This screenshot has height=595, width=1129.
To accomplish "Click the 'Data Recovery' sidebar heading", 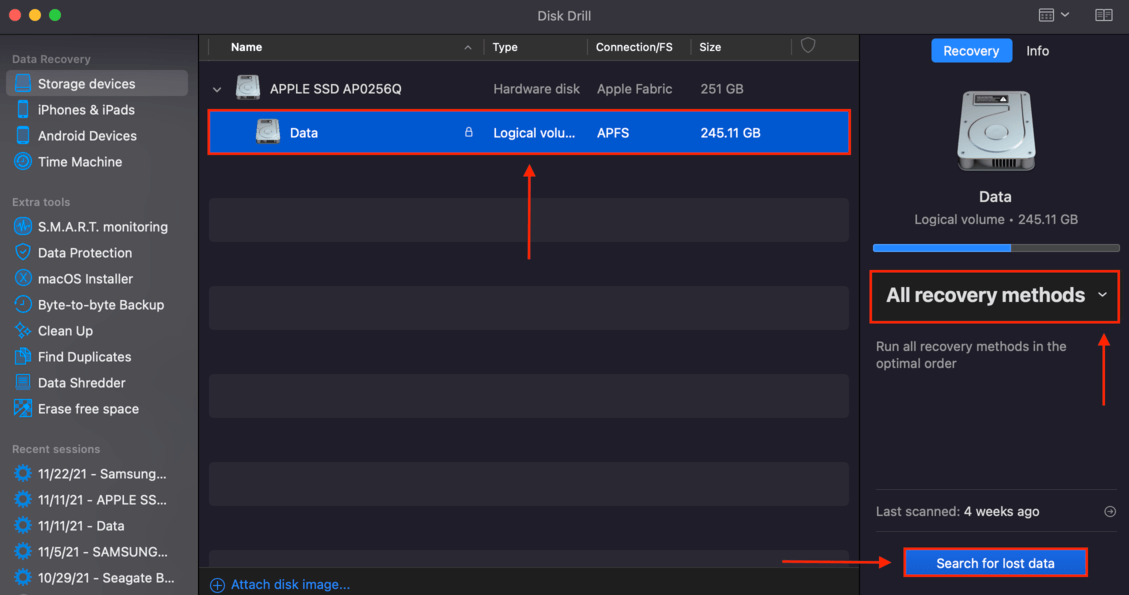I will 51,59.
